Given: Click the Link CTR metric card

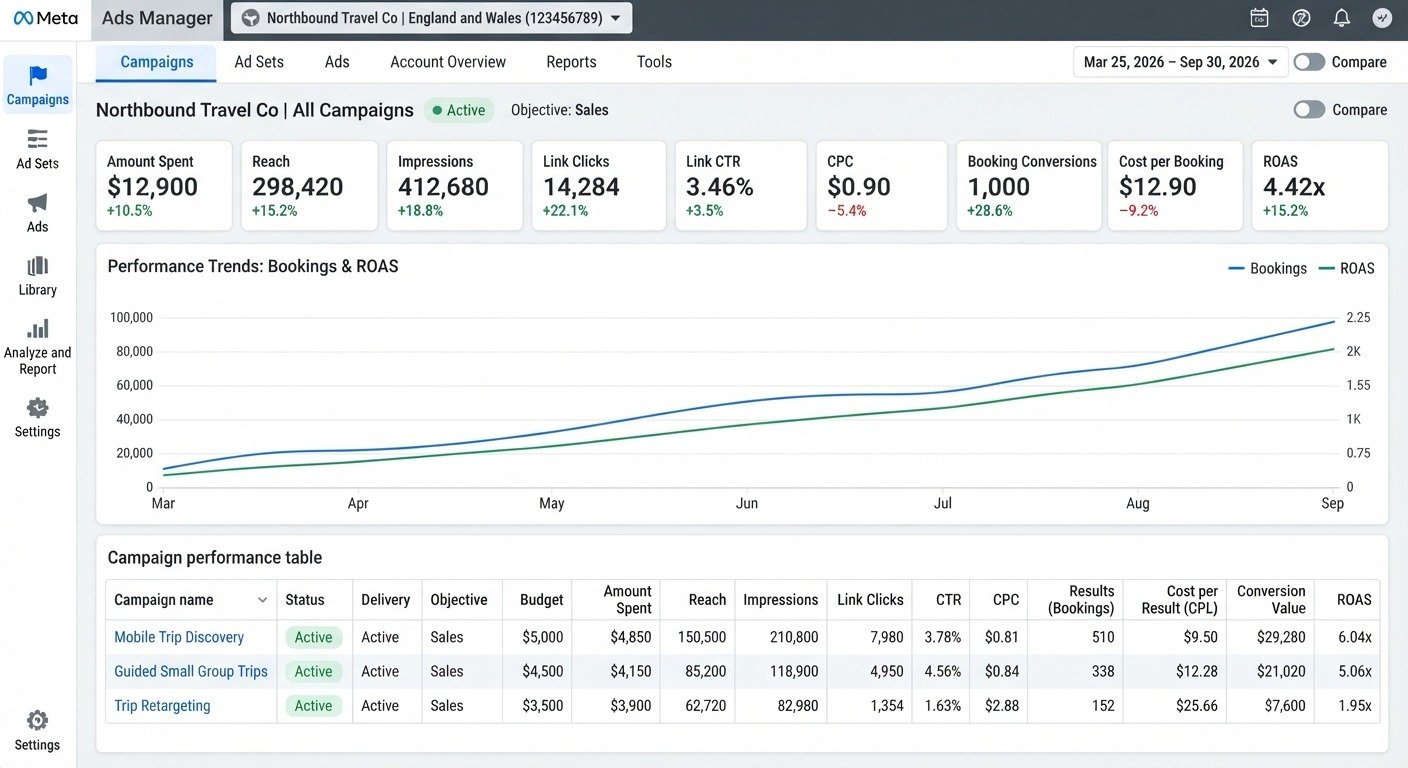Looking at the screenshot, I should click(741, 186).
